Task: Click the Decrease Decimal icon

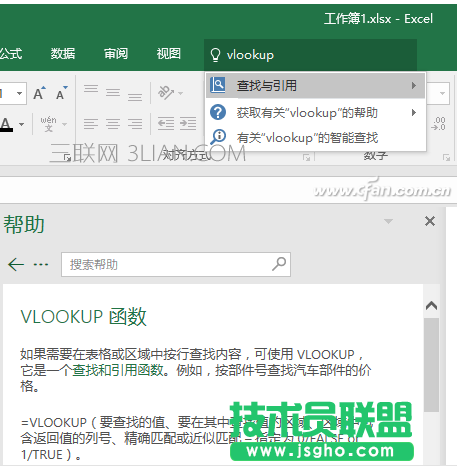Action: point(439,124)
